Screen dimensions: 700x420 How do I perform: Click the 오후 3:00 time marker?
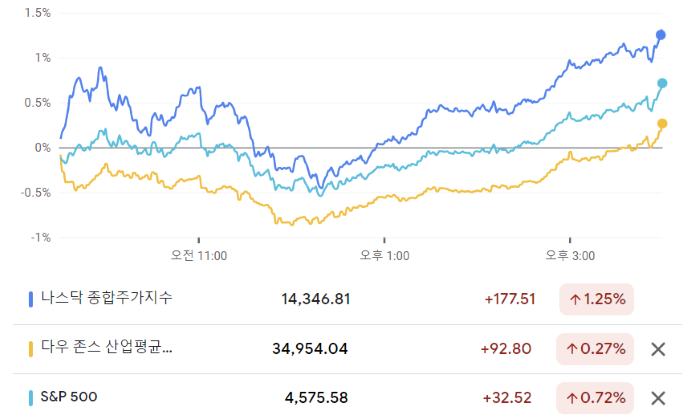(570, 256)
